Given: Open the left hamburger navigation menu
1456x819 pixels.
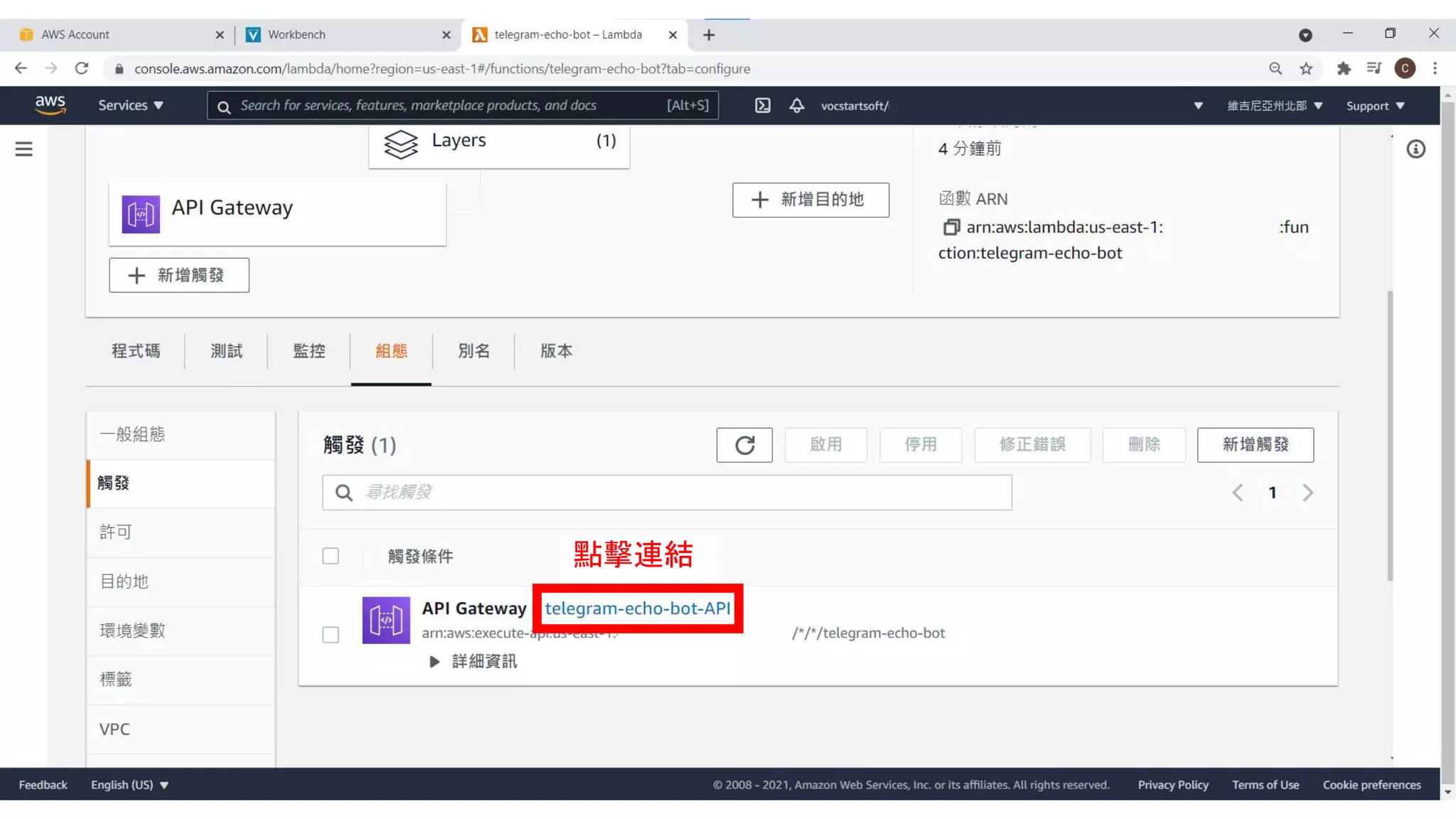Looking at the screenshot, I should pyautogui.click(x=24, y=149).
